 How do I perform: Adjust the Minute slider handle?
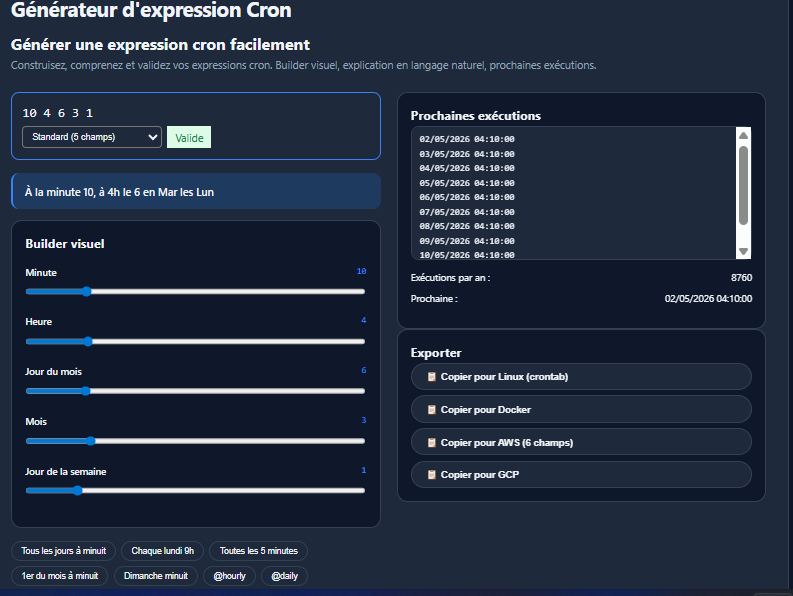86,291
